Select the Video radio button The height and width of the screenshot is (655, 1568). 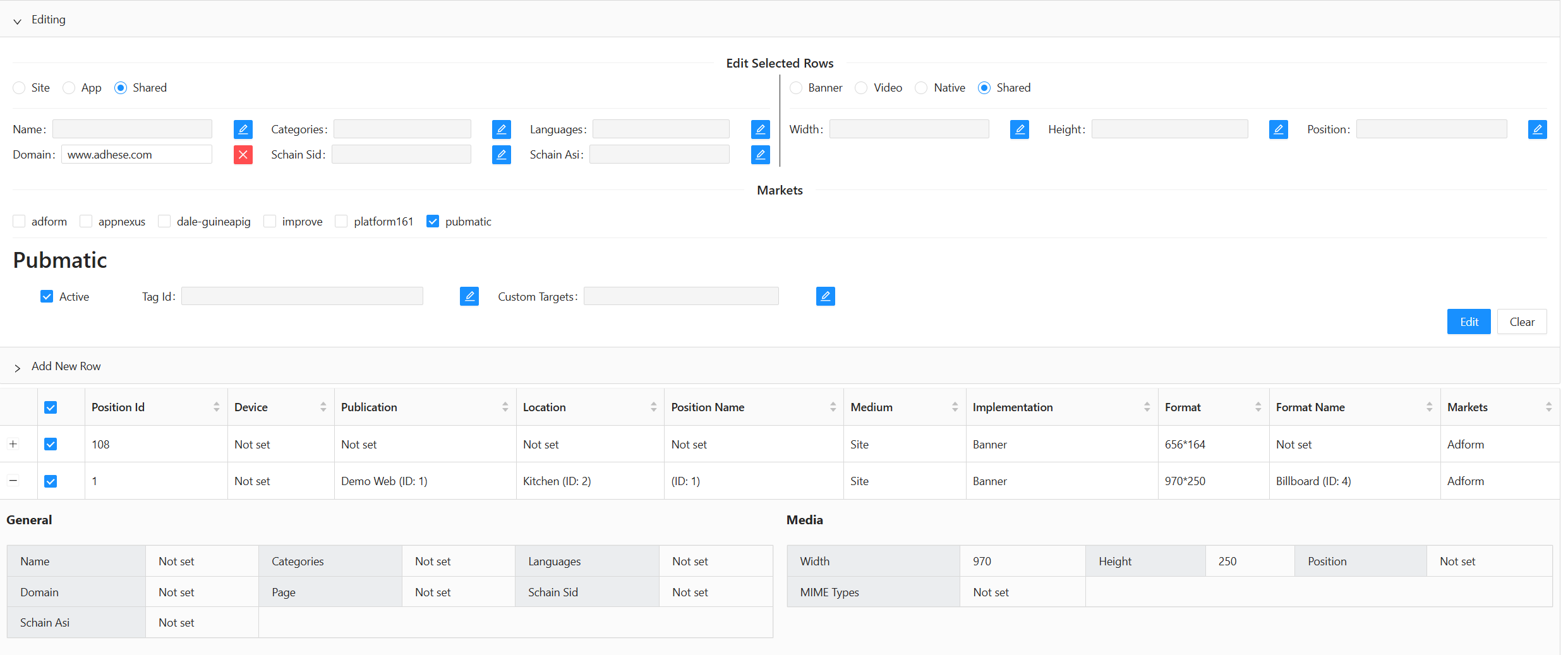861,88
